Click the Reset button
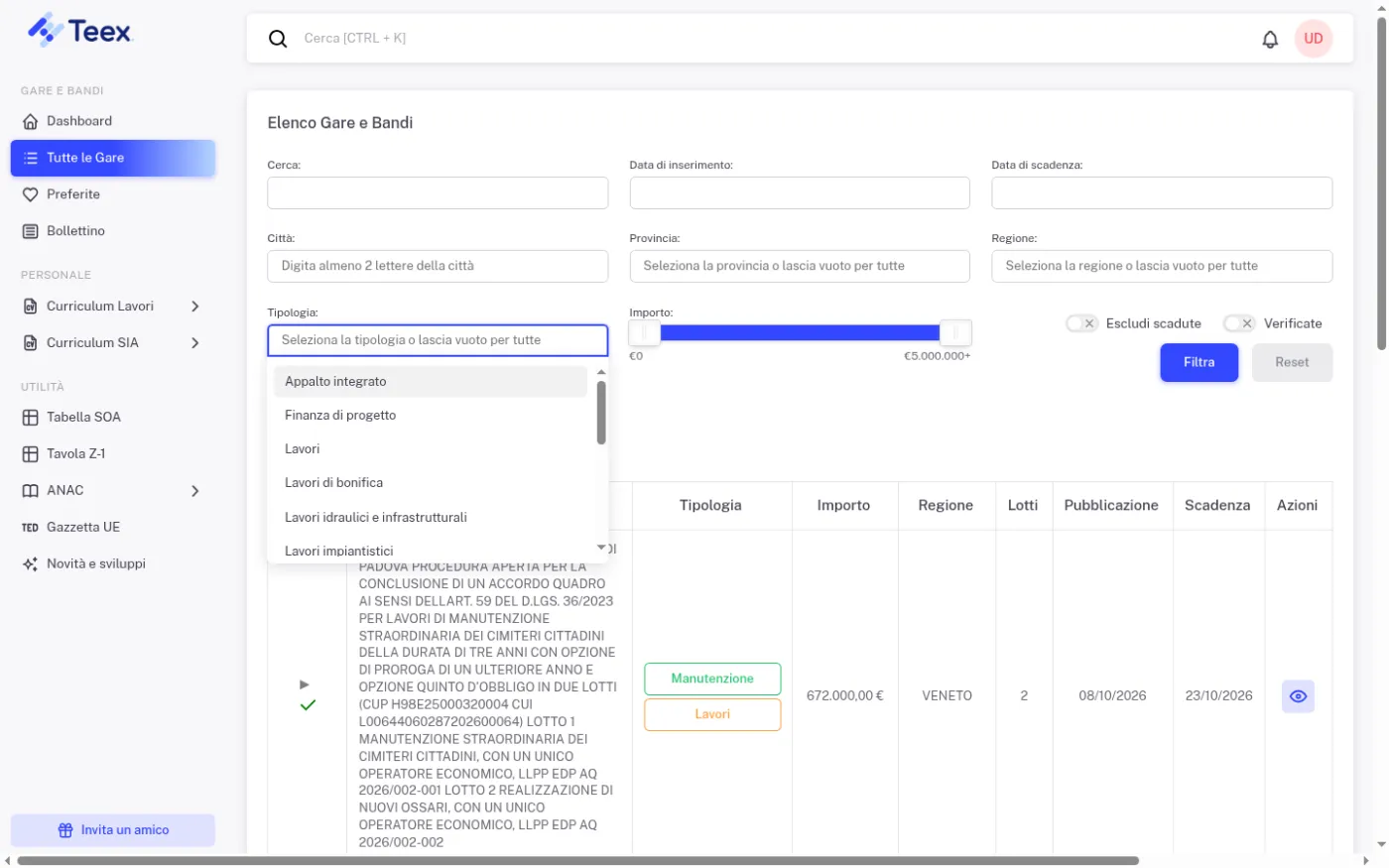The image size is (1389, 868). 1292,363
